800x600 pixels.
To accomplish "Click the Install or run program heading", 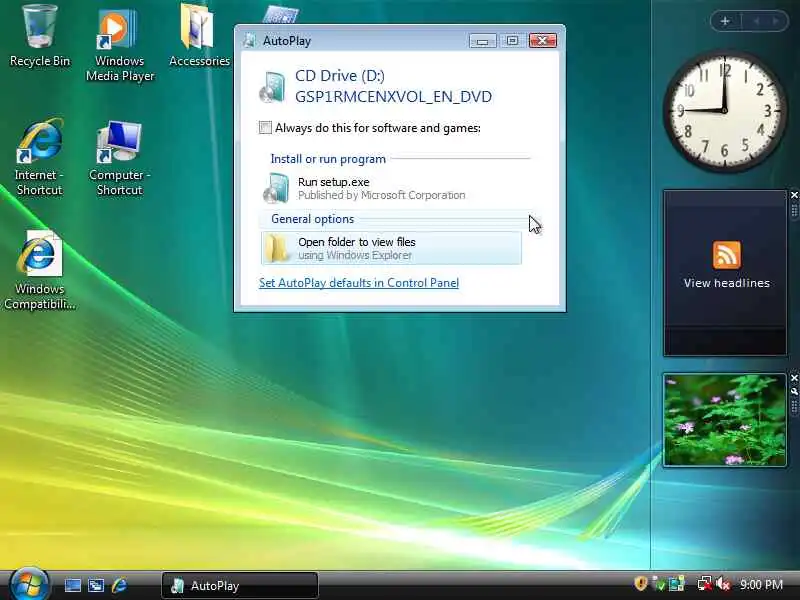I will 328,159.
